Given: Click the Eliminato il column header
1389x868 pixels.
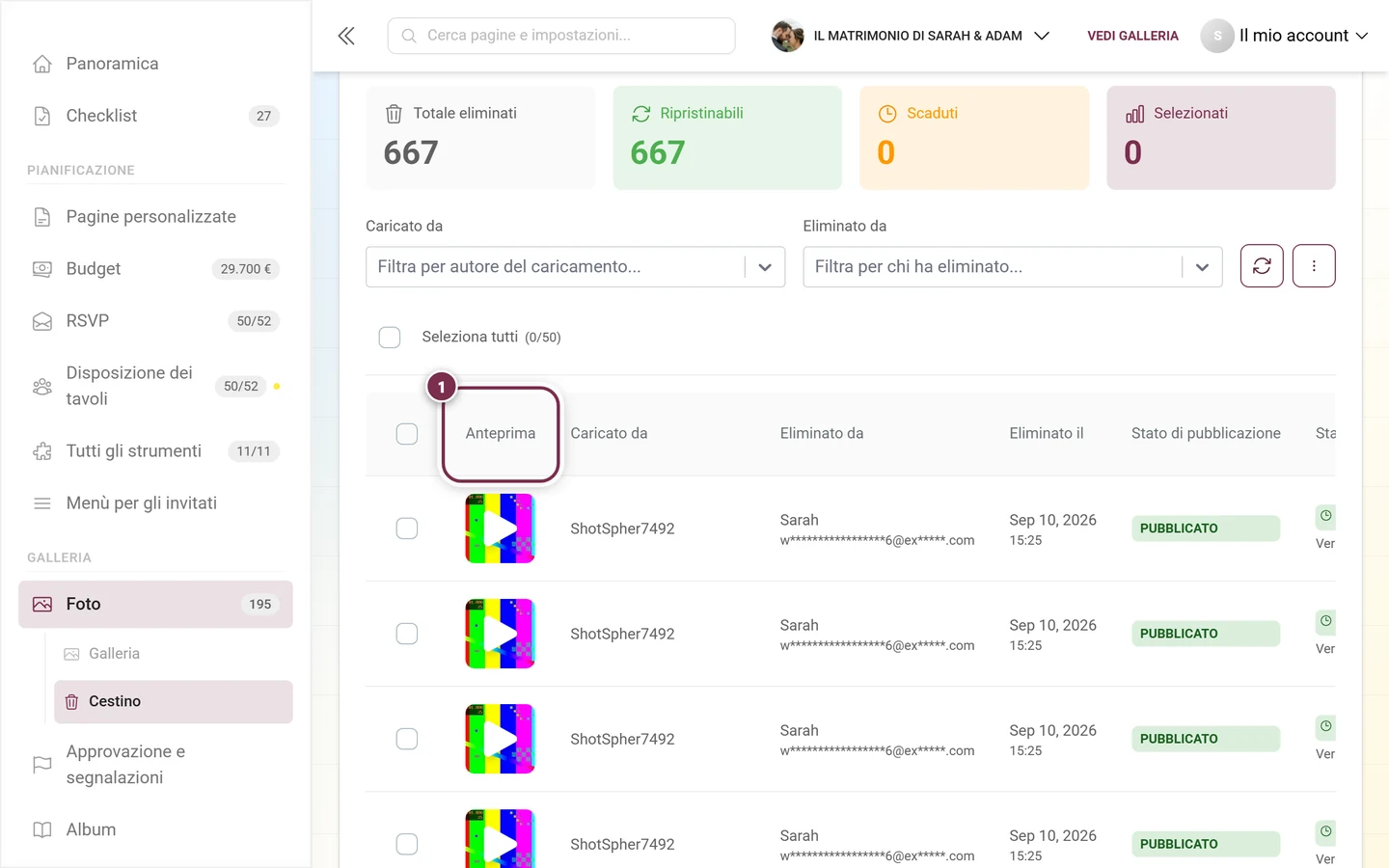Looking at the screenshot, I should click(1047, 434).
